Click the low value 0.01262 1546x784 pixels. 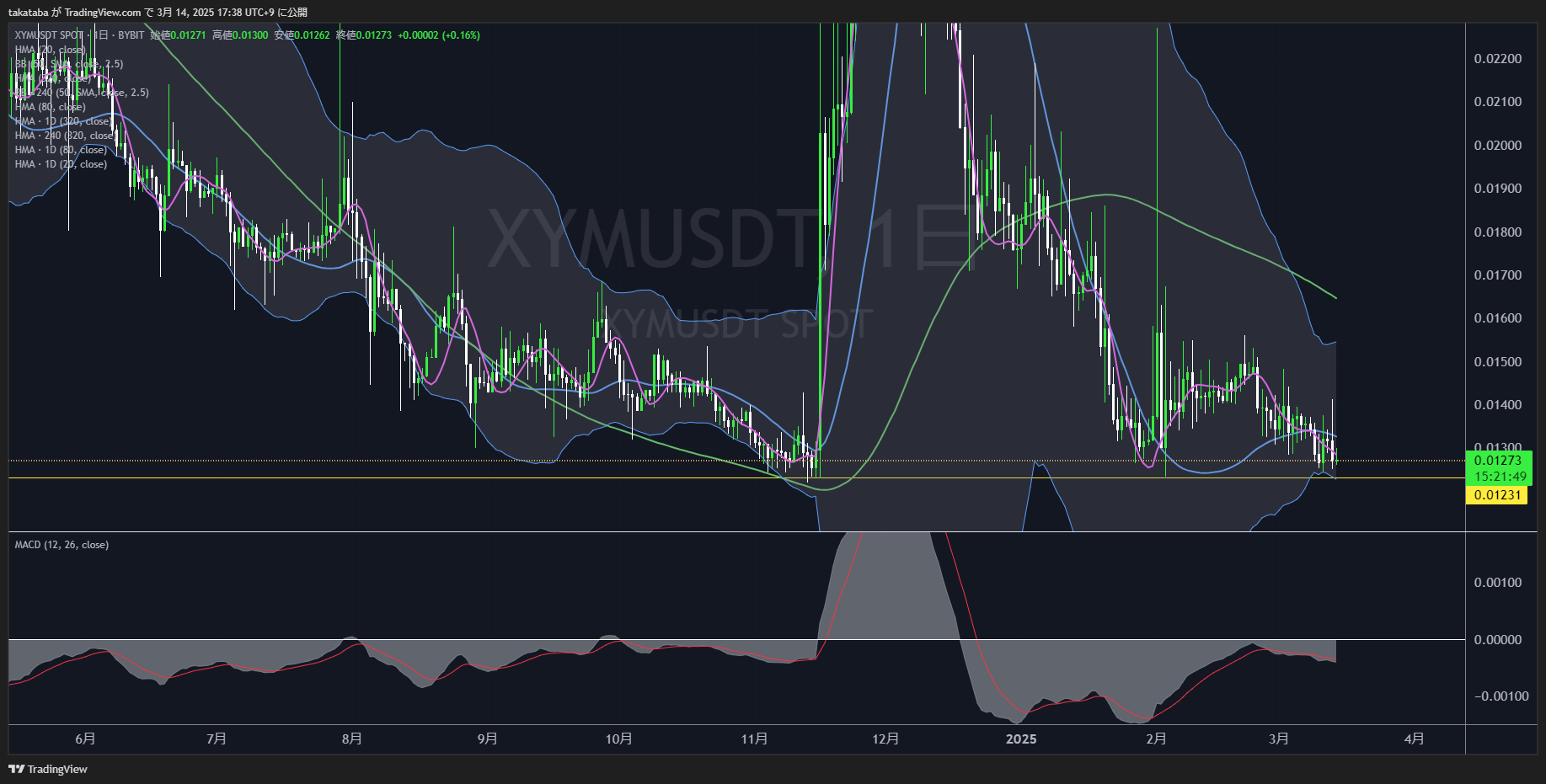coord(312,35)
